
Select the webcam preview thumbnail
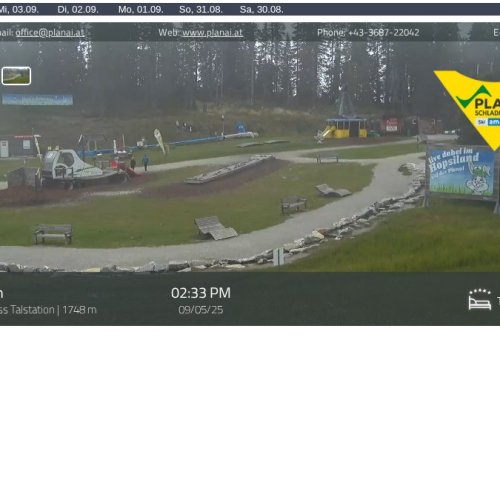(16, 76)
